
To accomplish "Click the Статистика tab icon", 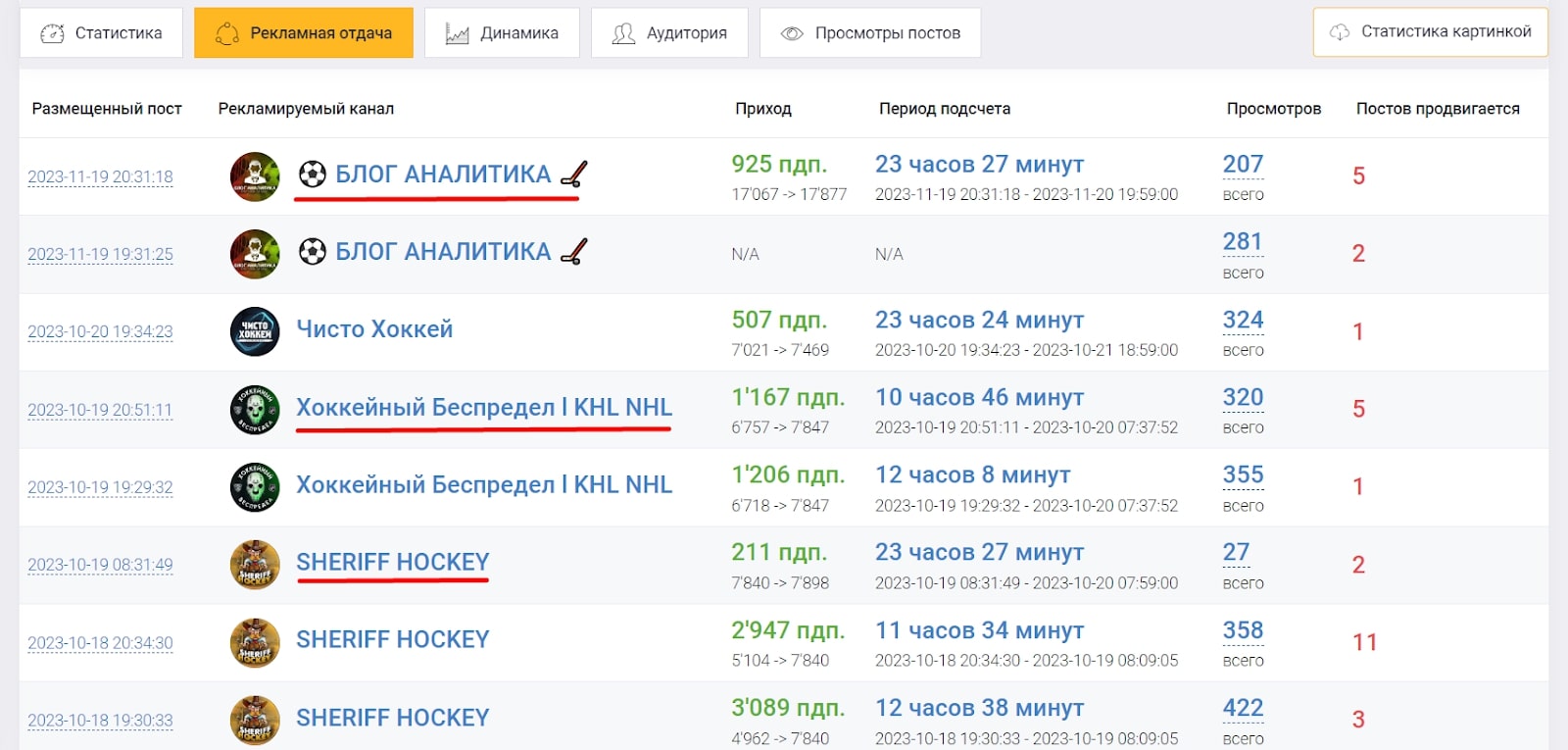I will [x=52, y=33].
